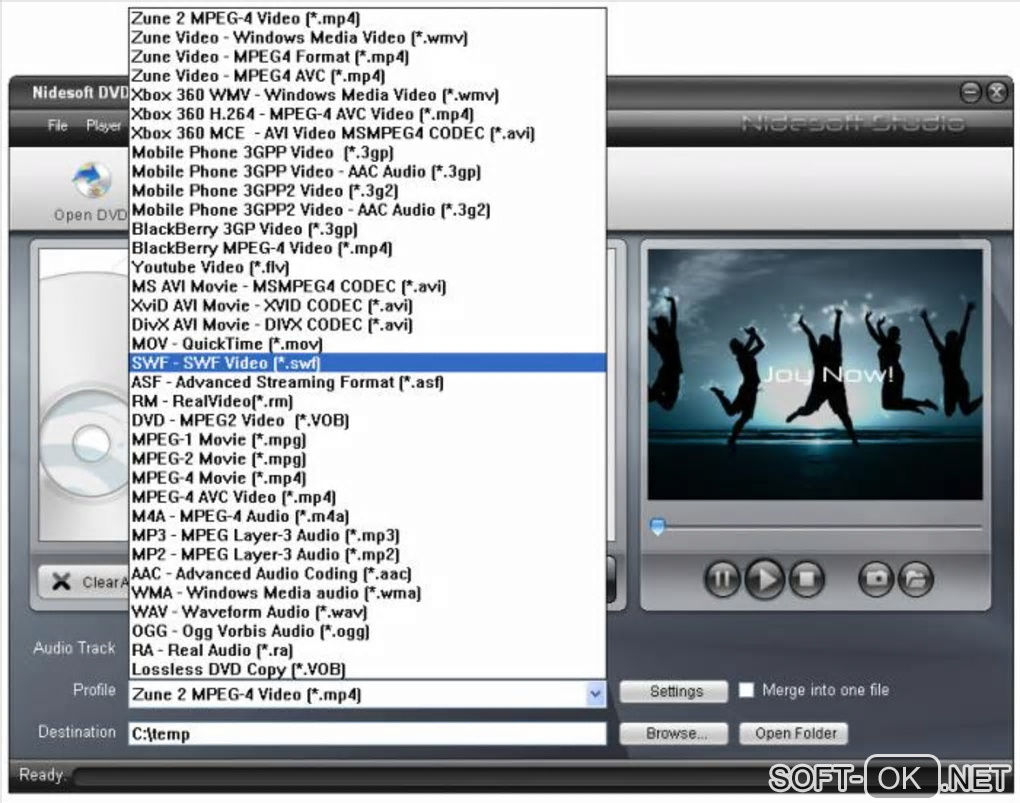Click the Open DVD disc icon
Screen dimensions: 1020x803
pos(92,180)
